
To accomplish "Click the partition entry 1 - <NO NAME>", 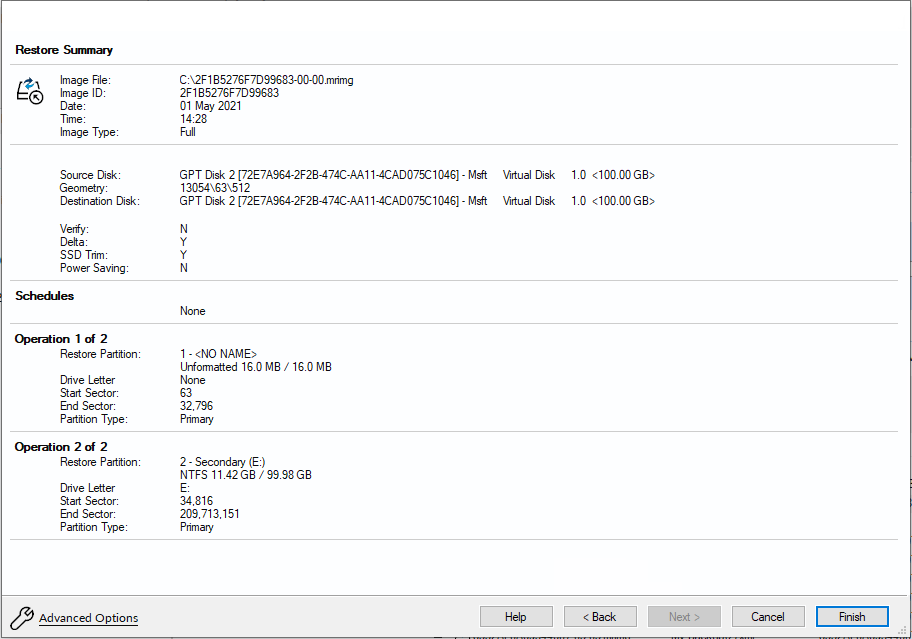I will coord(218,354).
